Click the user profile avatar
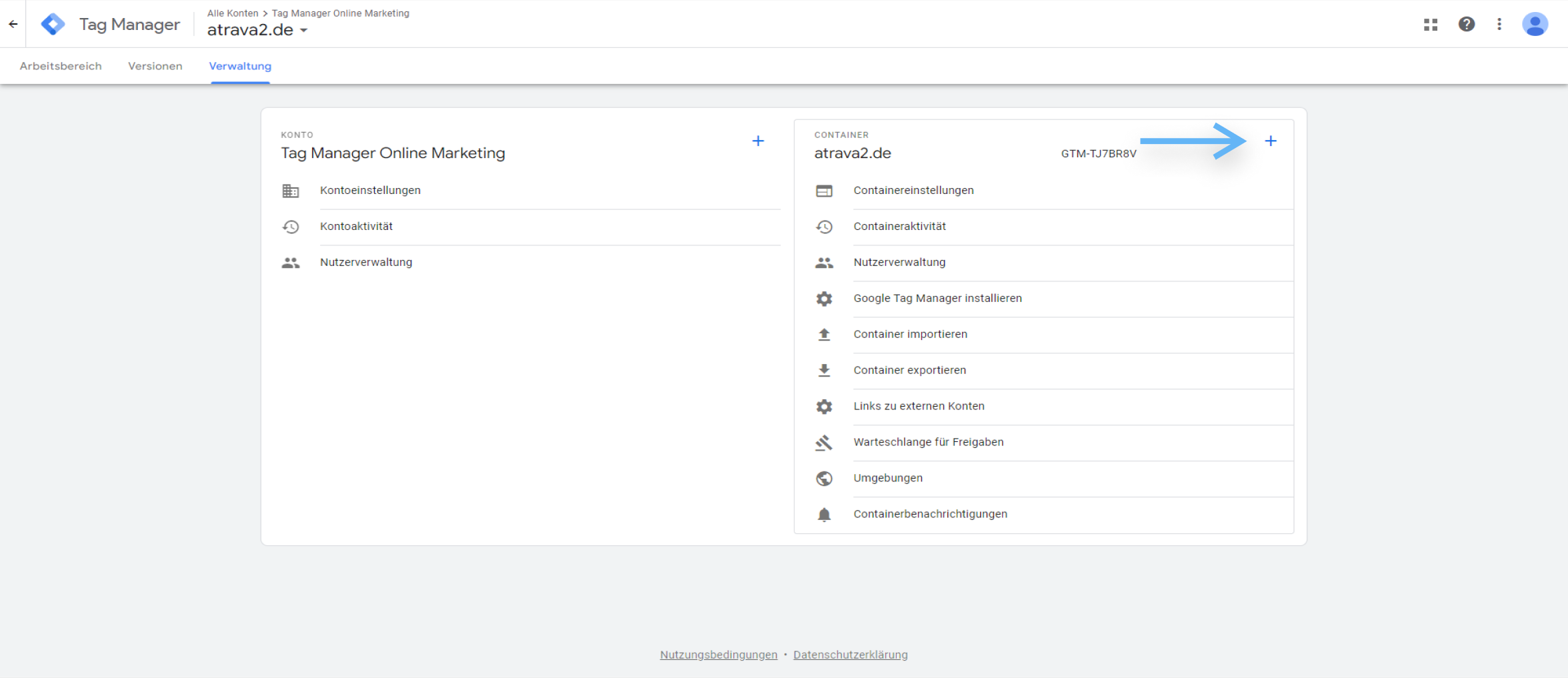 pos(1535,24)
